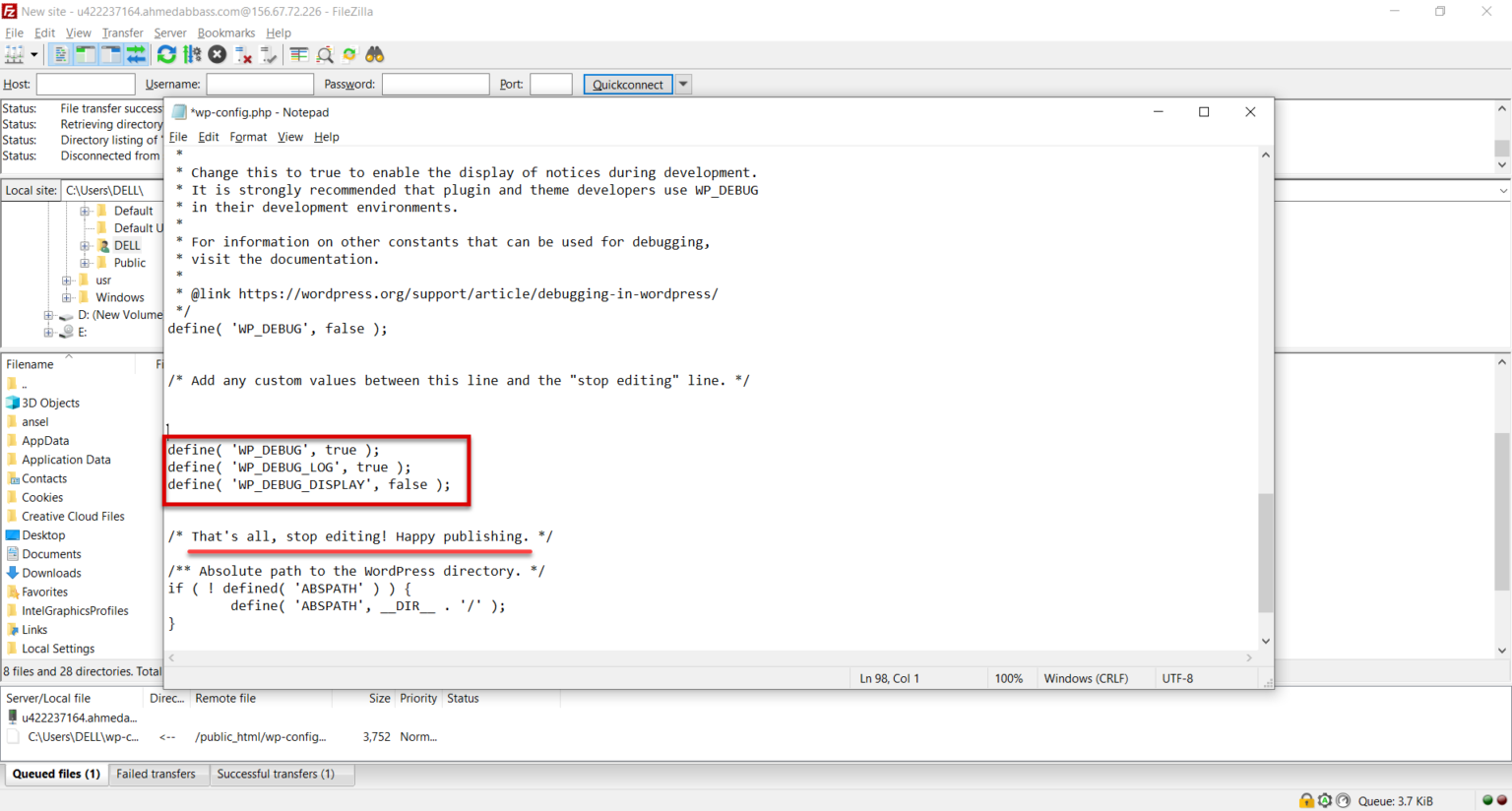Search for files with the binoculars icon
The height and width of the screenshot is (811, 1512).
[x=374, y=54]
